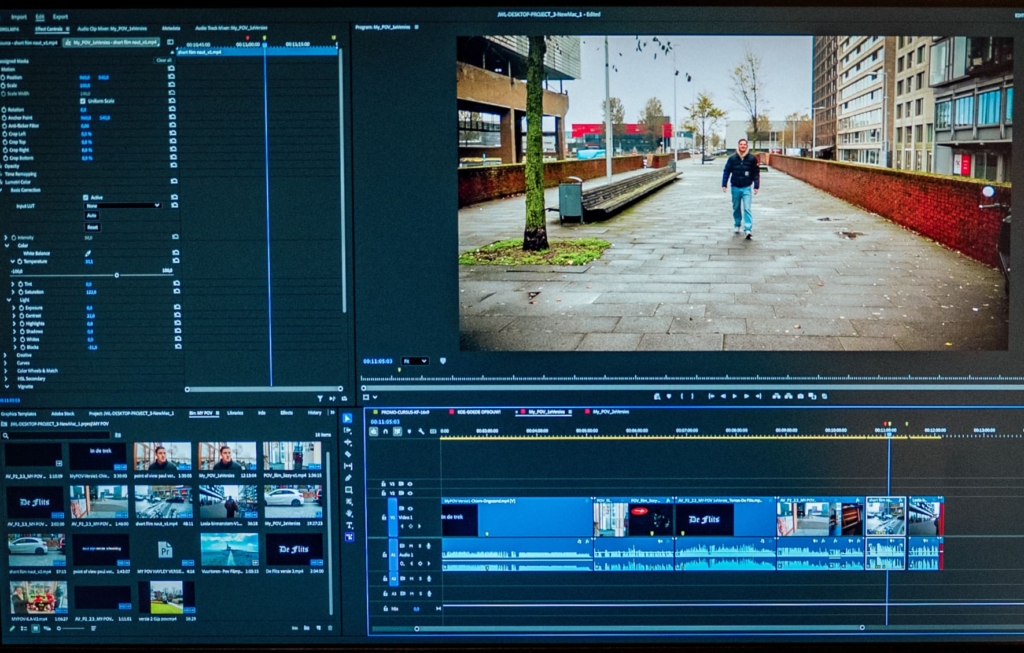Select the Selection tool arrow
The height and width of the screenshot is (653, 1024).
[347, 418]
